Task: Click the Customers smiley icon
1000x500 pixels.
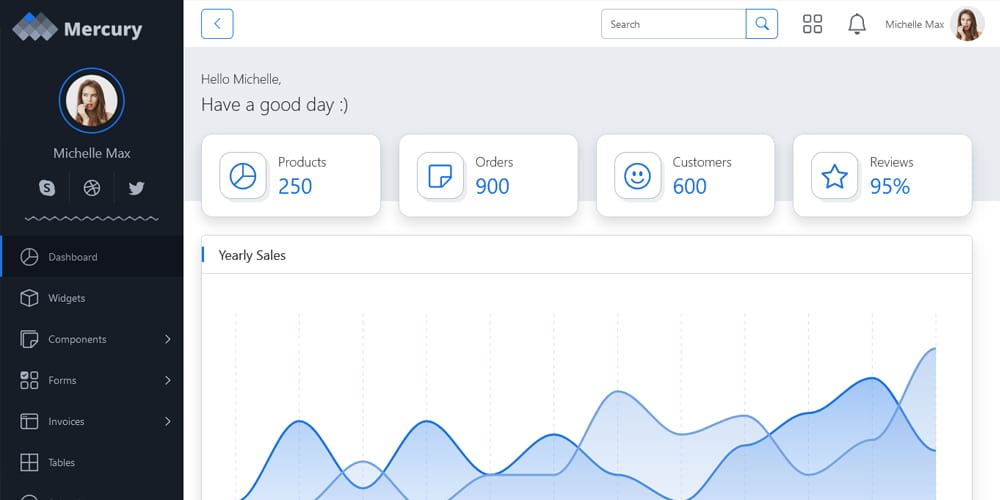Action: 637,176
